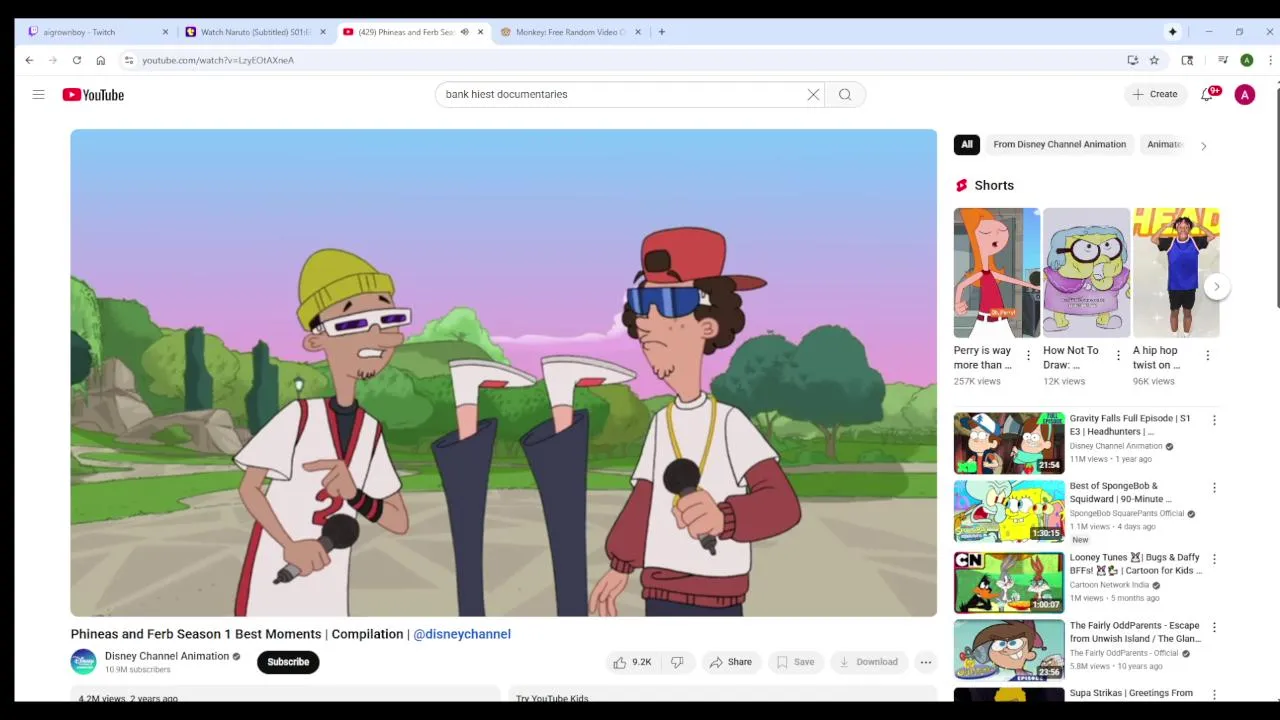Open media controls in browser toolbar

pos(1222,60)
